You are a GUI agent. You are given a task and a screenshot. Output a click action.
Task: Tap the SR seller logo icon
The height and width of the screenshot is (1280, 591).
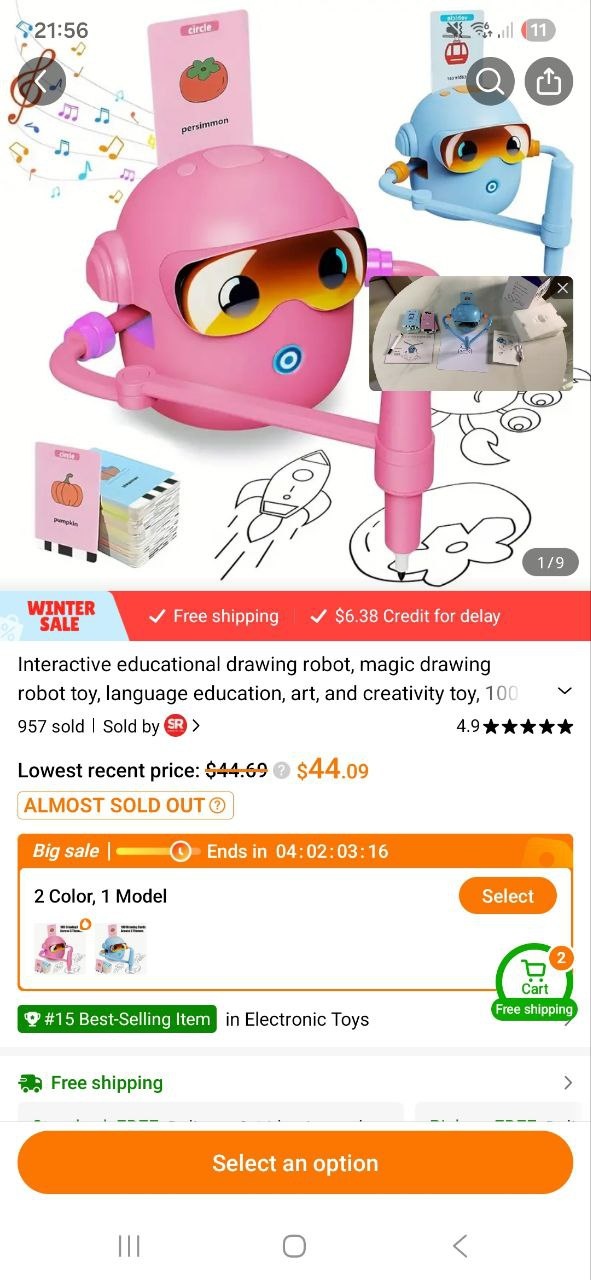pos(175,726)
